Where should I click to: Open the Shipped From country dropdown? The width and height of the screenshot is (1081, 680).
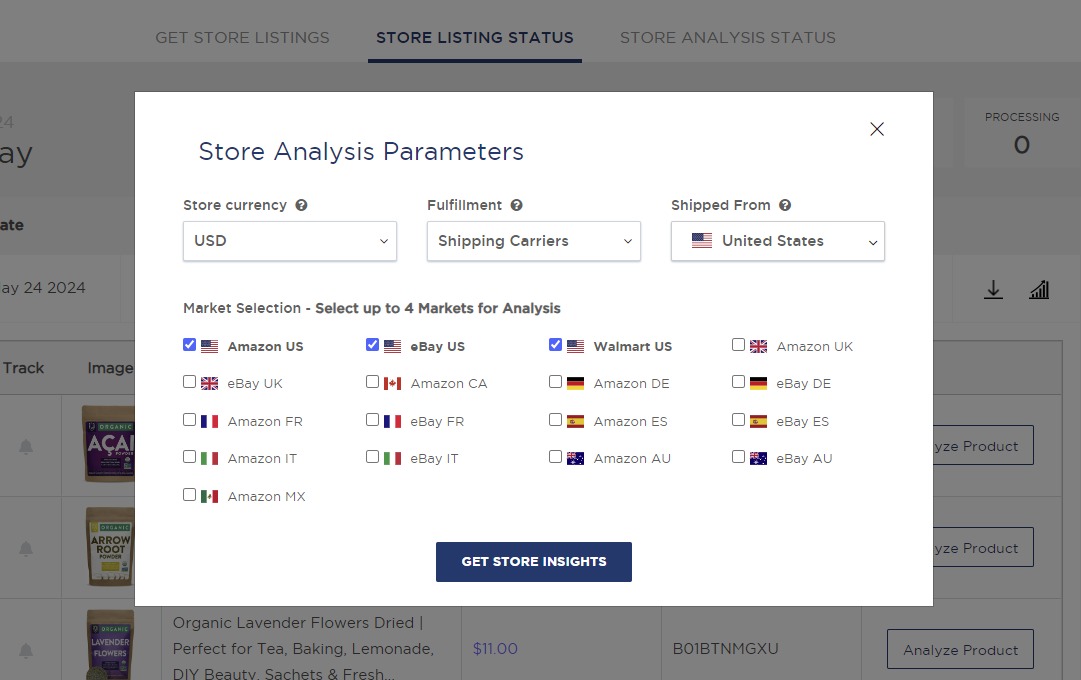[777, 241]
